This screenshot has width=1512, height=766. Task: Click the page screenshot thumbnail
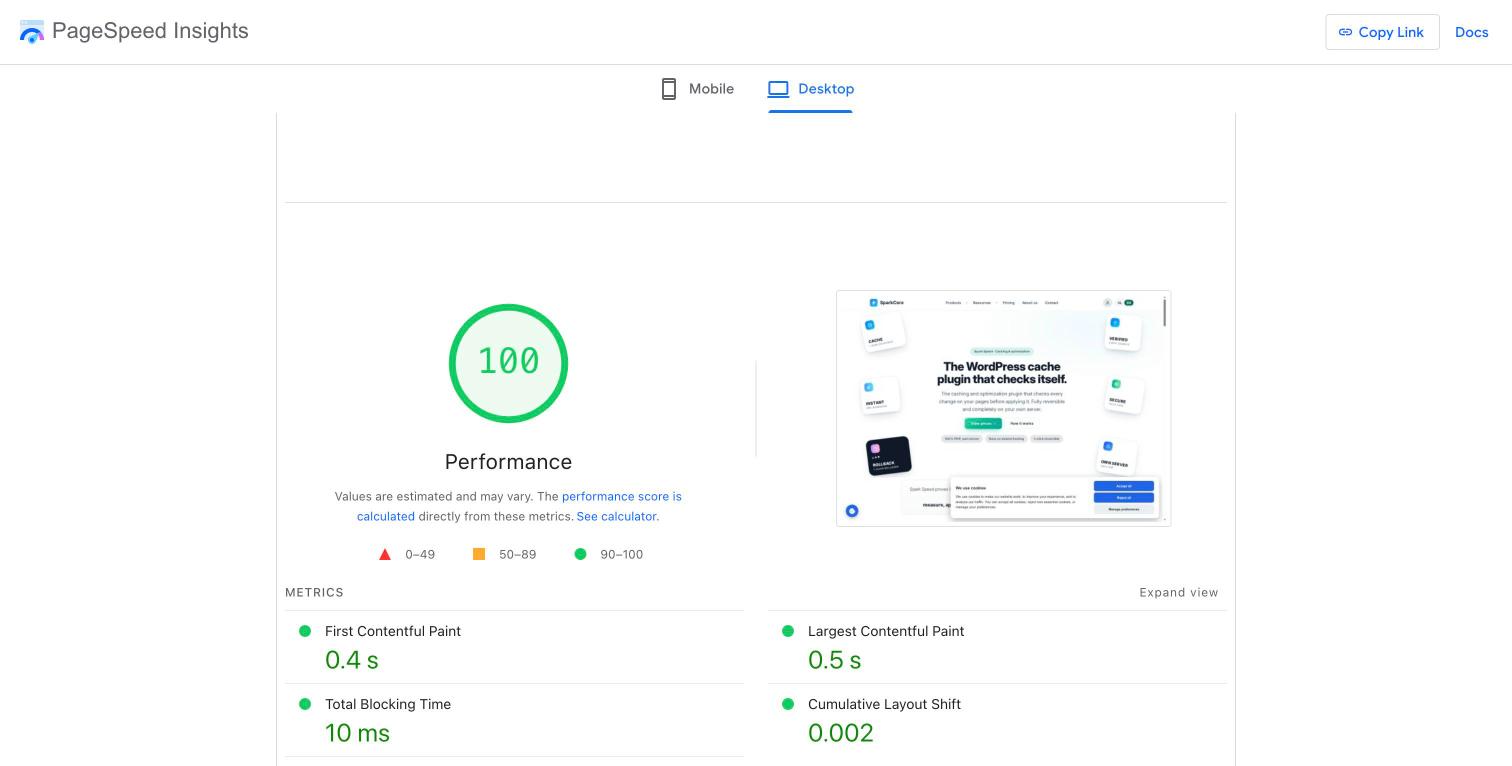[1003, 408]
